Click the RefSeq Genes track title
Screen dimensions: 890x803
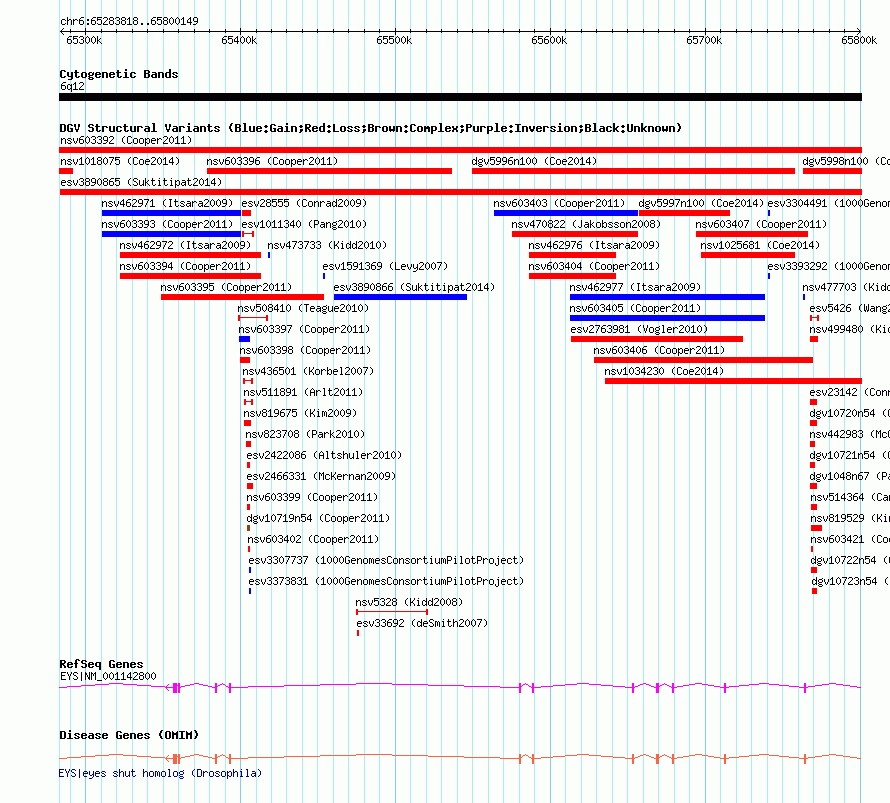101,664
